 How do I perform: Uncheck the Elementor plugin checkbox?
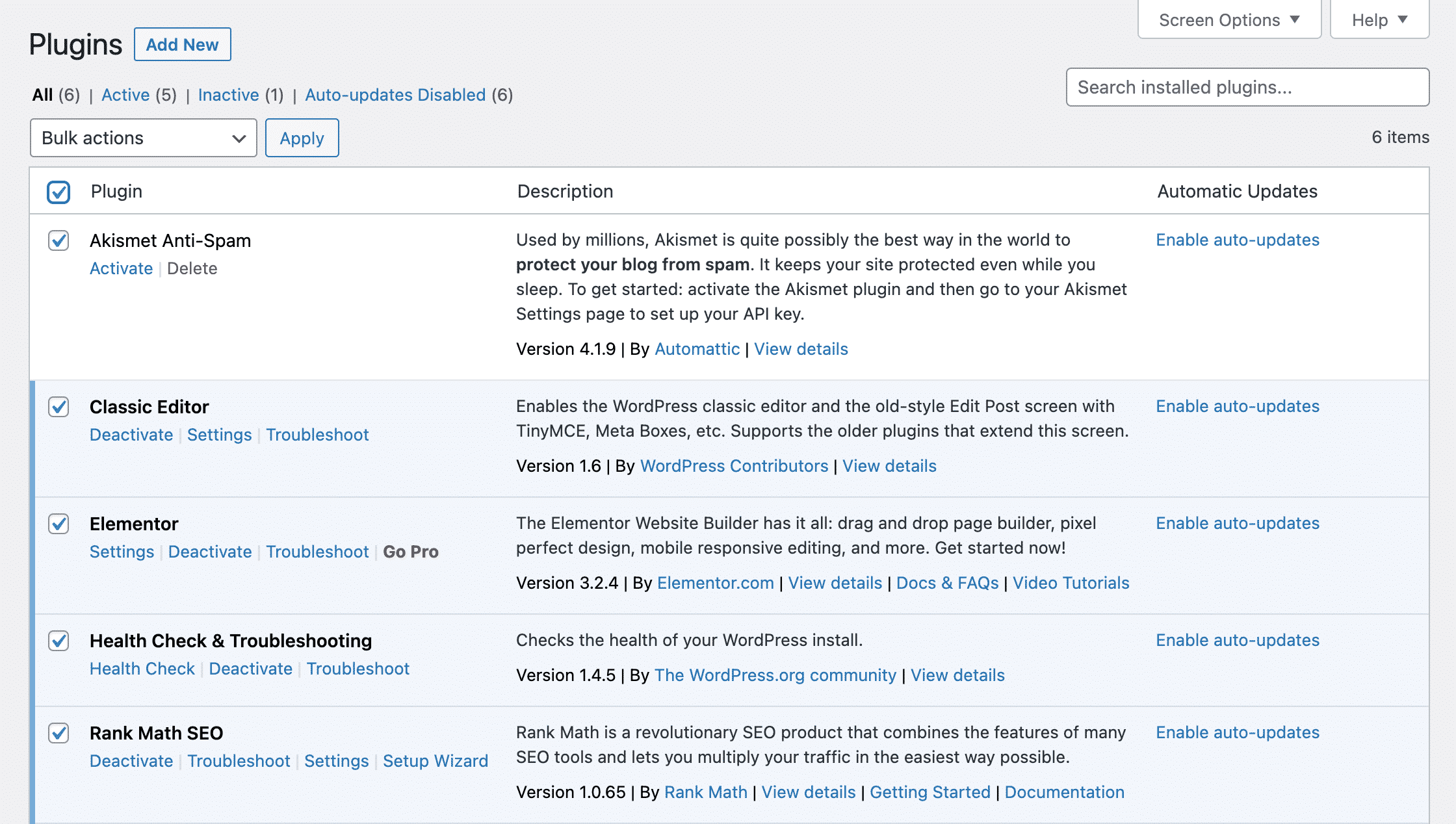[x=58, y=524]
